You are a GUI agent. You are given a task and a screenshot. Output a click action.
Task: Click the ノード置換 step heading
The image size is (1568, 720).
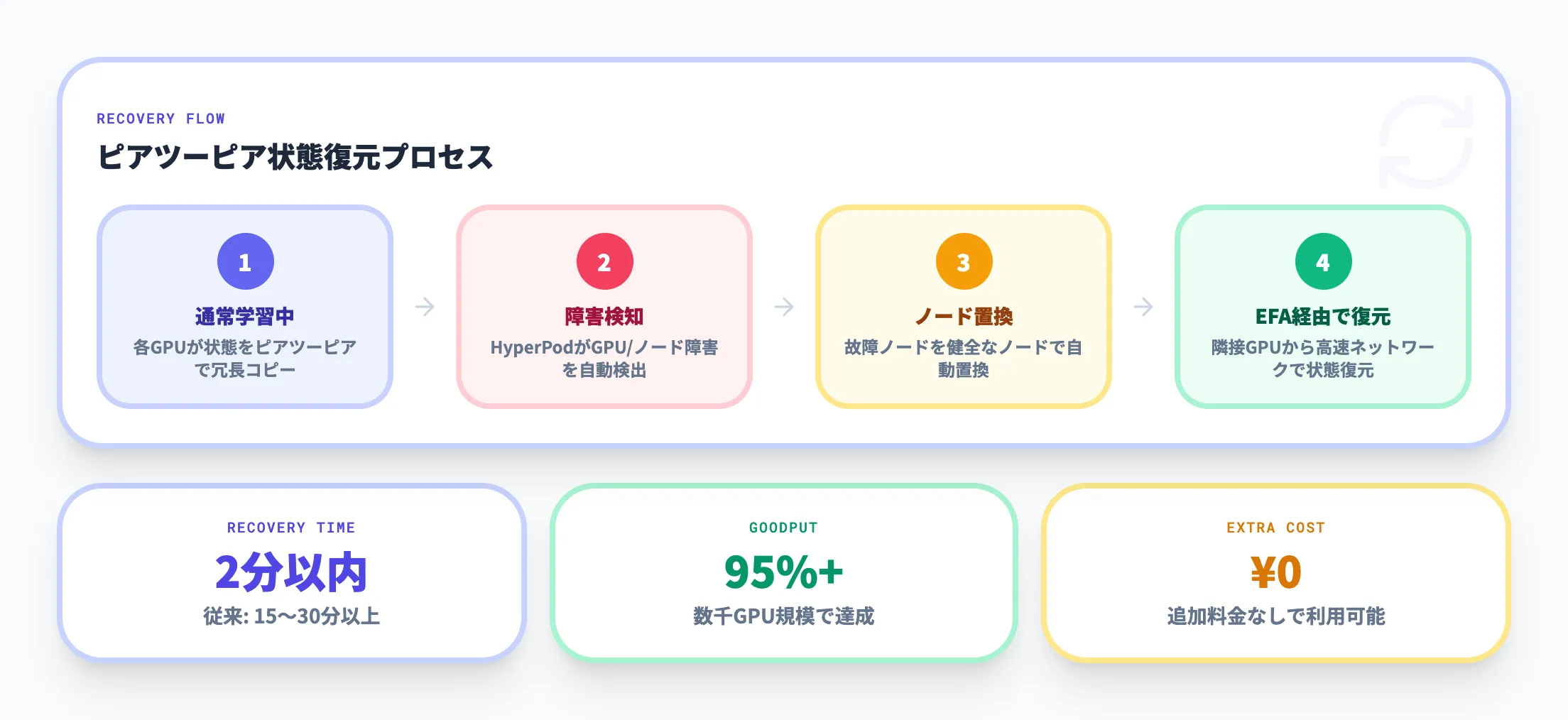pos(964,317)
